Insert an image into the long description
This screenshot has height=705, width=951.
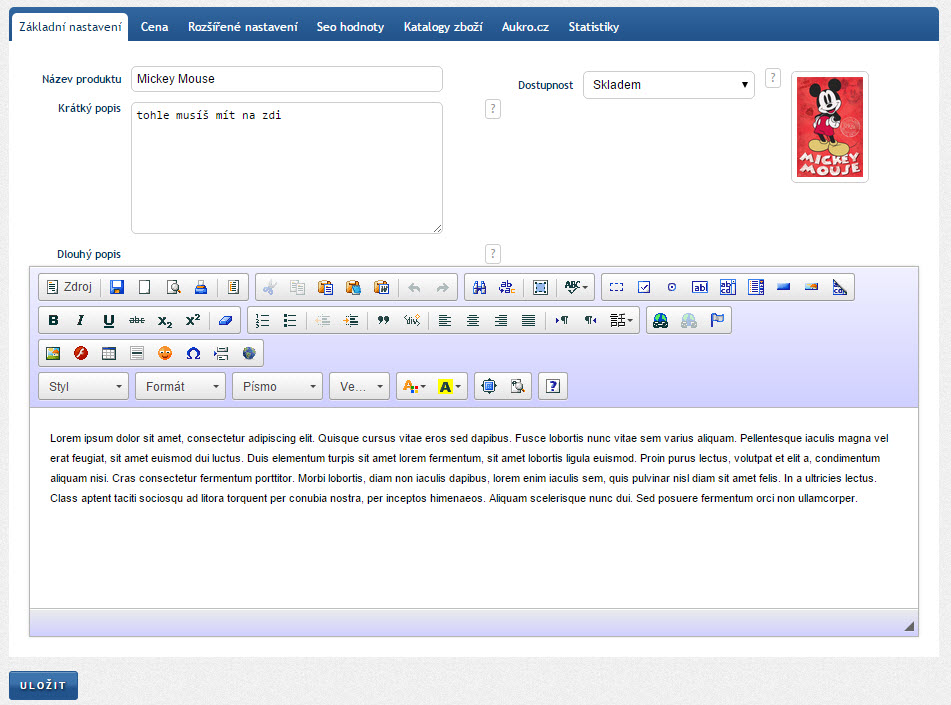tap(54, 354)
